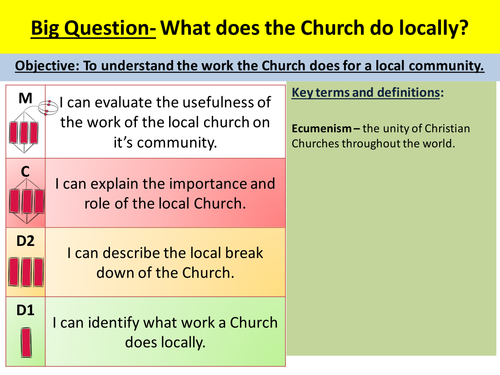Click the three red bars icon in D2 row

point(26,272)
